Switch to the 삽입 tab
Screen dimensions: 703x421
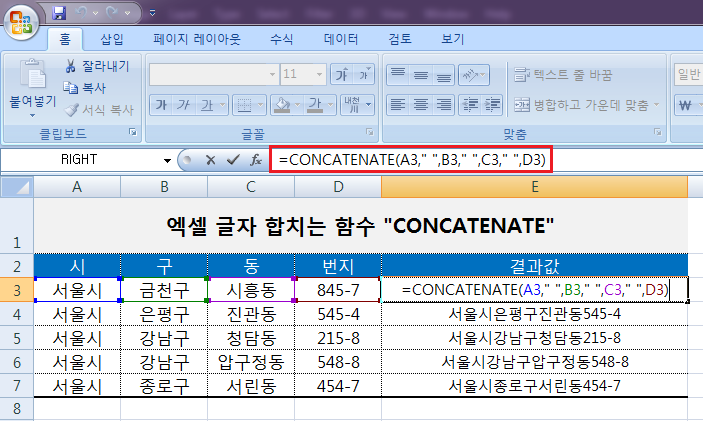(x=112, y=39)
